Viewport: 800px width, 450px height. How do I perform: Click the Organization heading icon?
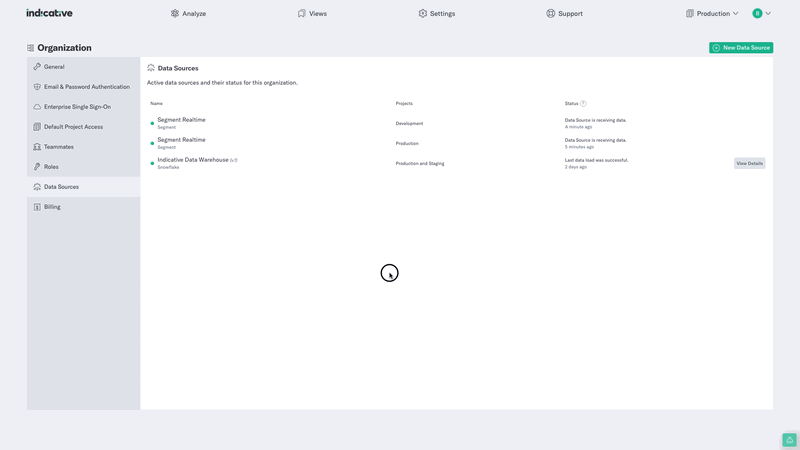click(x=31, y=48)
